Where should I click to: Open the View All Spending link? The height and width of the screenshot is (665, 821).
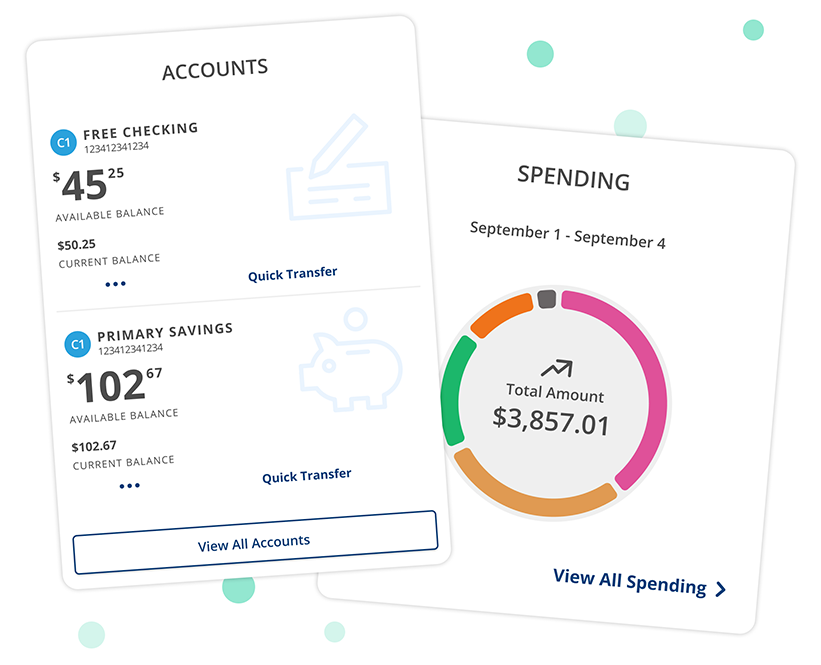coord(630,581)
